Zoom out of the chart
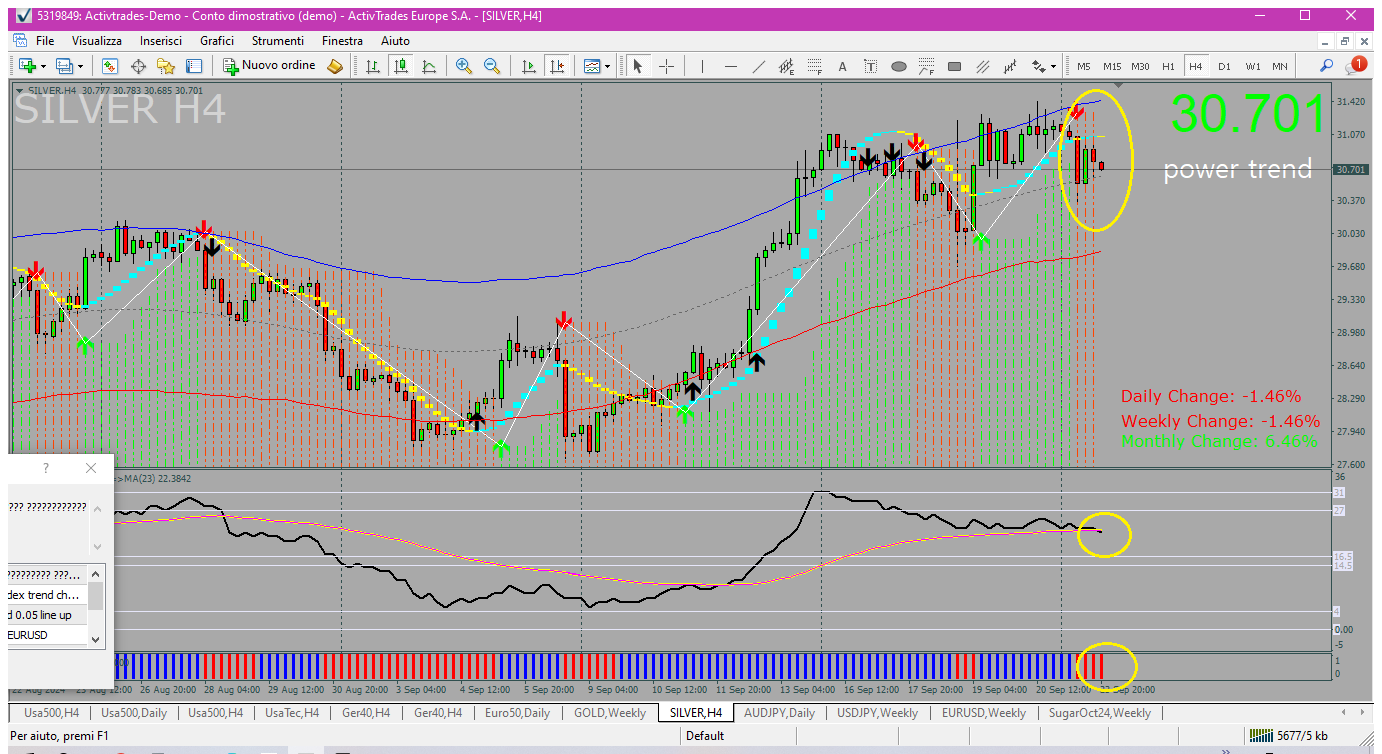 tap(492, 66)
